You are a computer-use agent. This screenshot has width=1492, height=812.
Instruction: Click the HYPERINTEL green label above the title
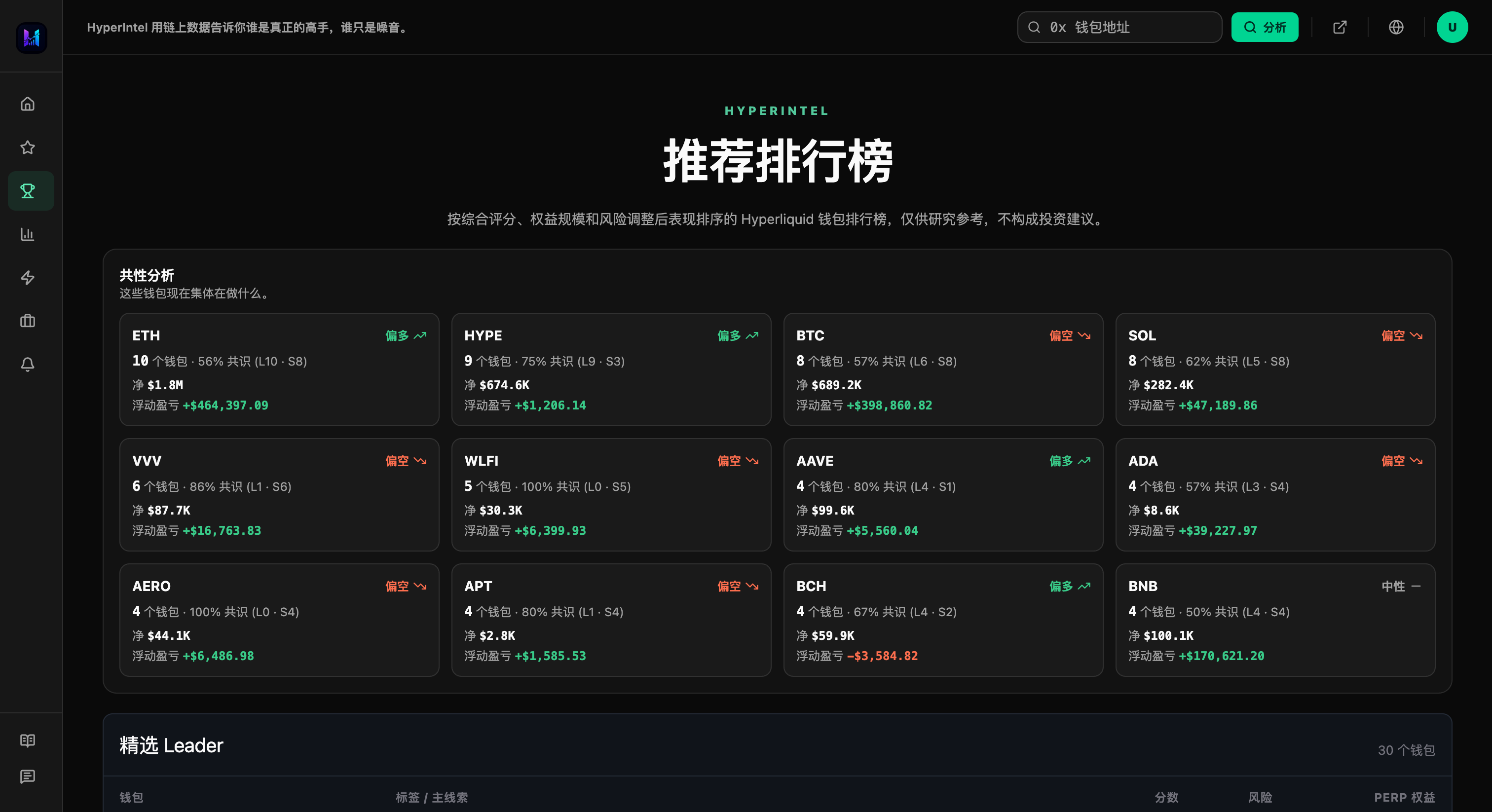tap(777, 111)
